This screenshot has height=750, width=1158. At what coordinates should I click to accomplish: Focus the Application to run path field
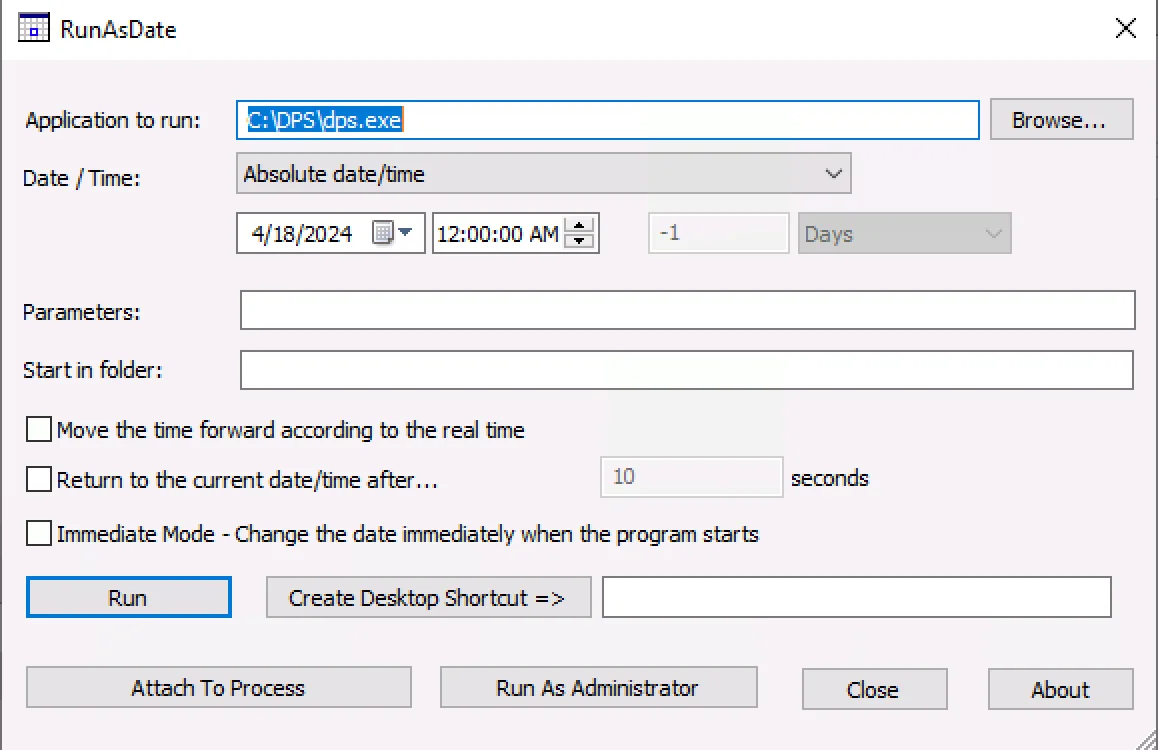(608, 120)
